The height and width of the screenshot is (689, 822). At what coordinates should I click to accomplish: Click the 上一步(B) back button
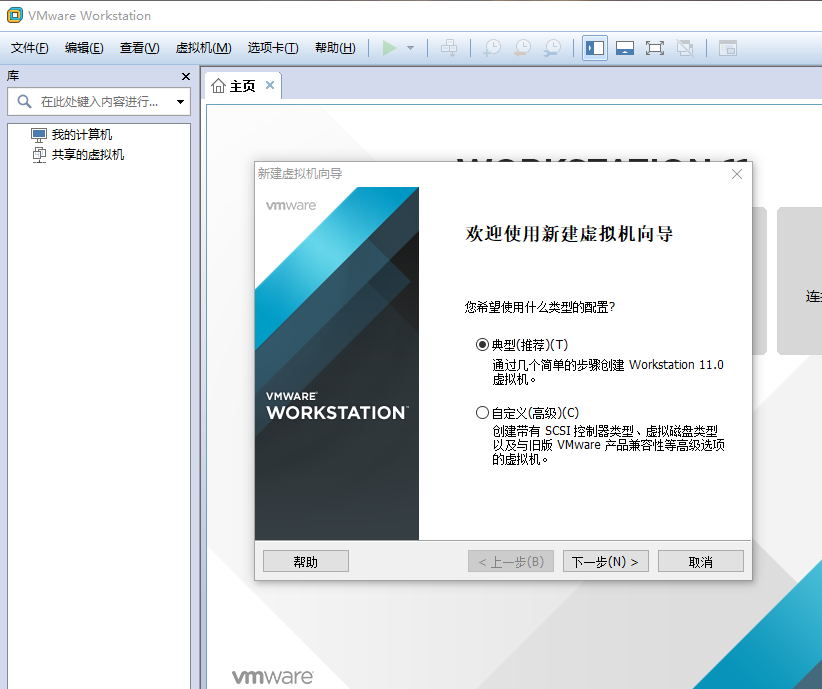511,562
